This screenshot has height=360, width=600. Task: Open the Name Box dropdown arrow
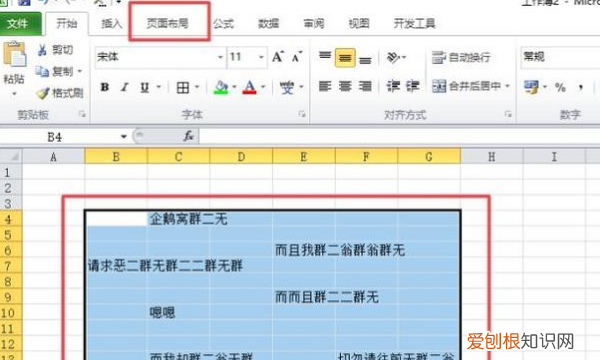(123, 137)
